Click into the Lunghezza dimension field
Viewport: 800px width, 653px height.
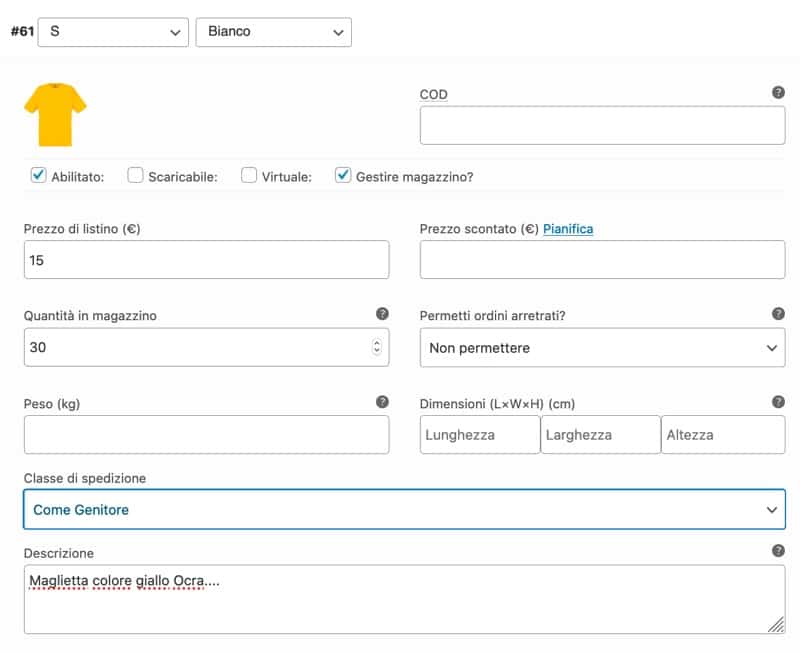[480, 435]
